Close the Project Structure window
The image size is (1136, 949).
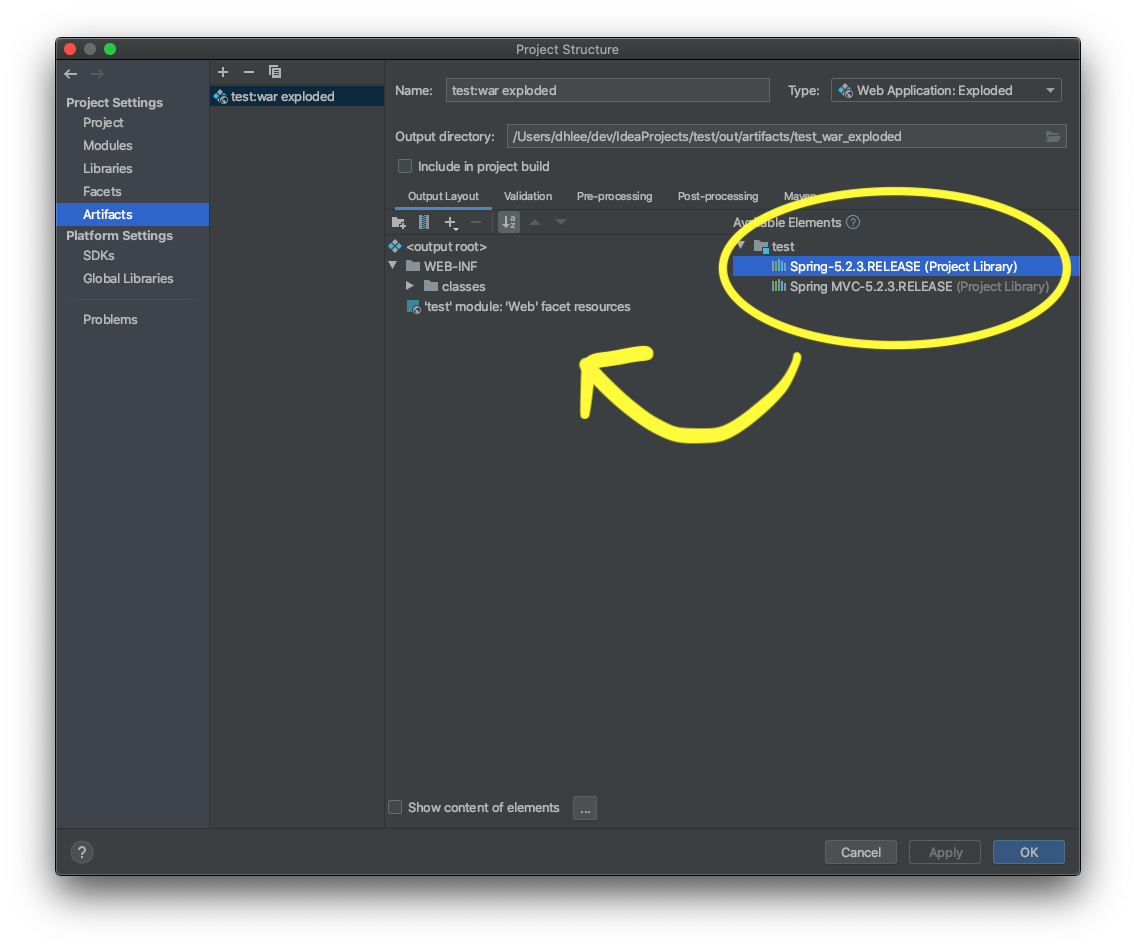(70, 49)
